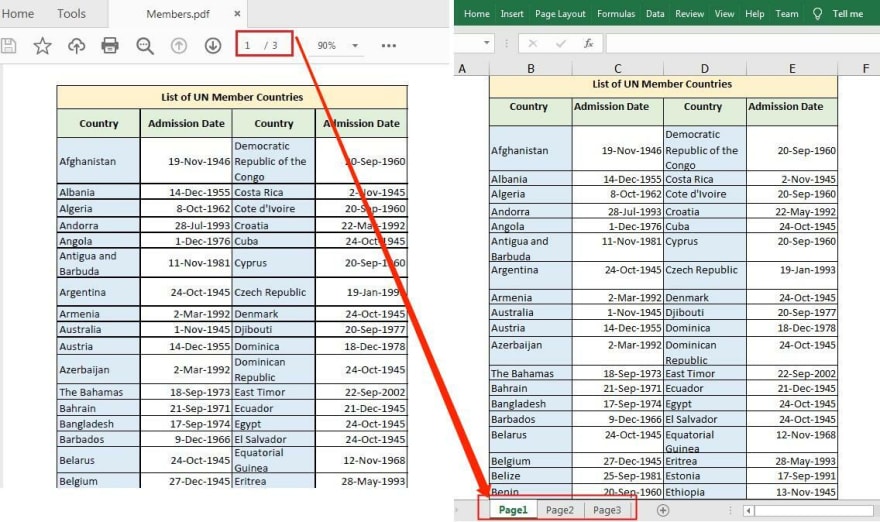880x522 pixels.
Task: Cancel formula entry with X icon
Action: tap(533, 43)
